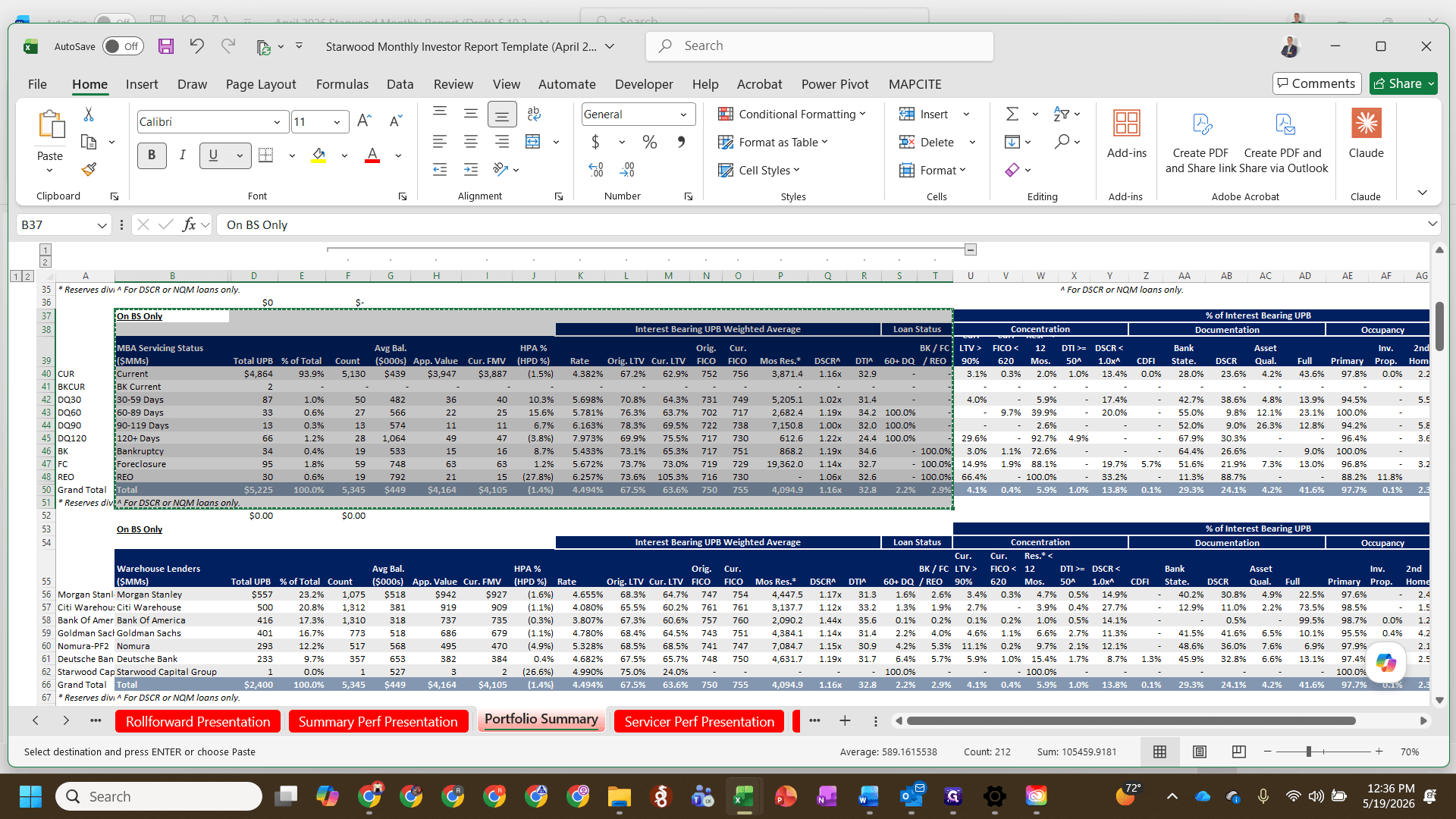The image size is (1456, 819).
Task: Click the Comments button
Action: (x=1316, y=83)
